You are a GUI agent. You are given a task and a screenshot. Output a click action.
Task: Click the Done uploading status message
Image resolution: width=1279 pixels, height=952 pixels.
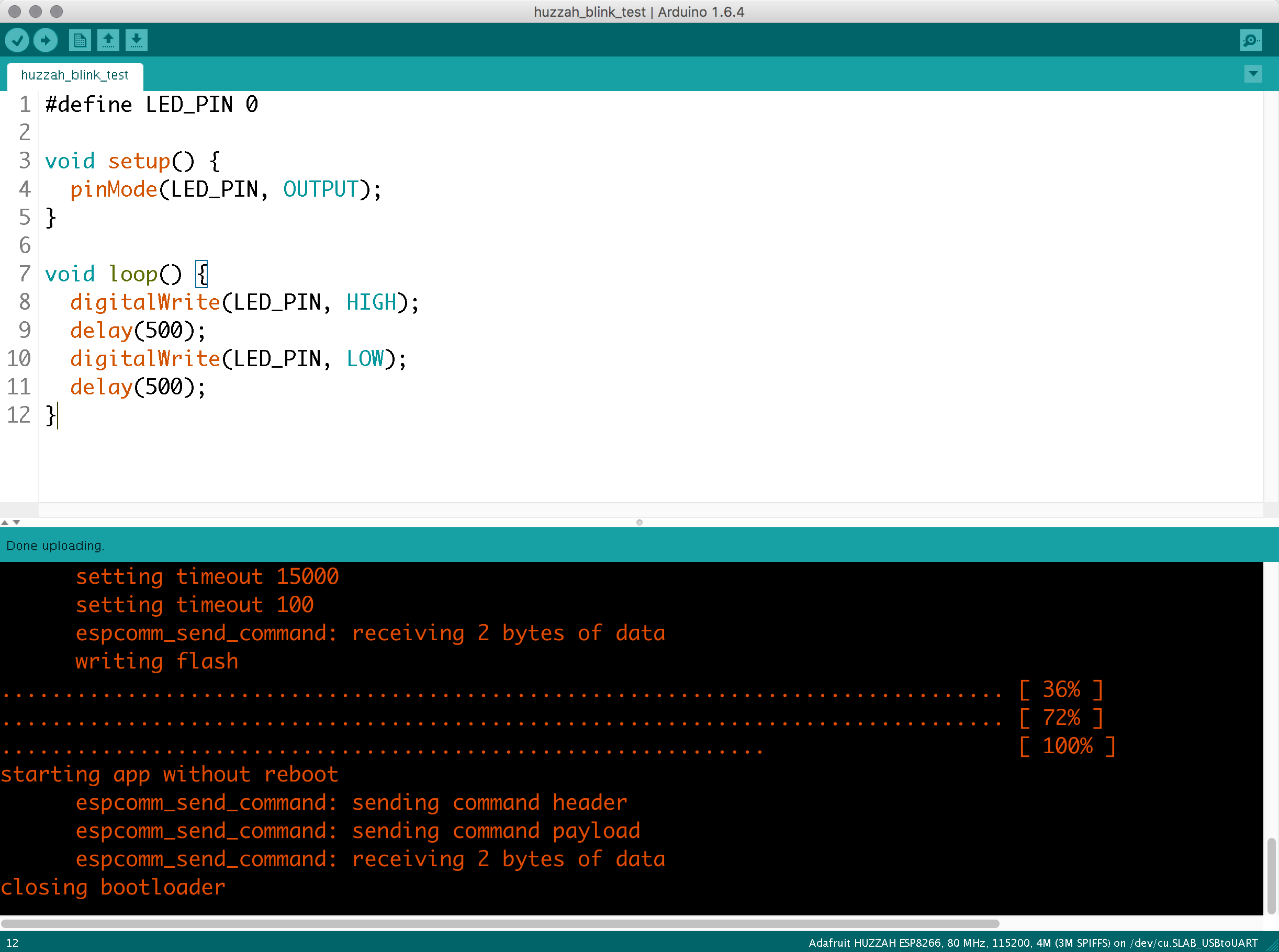tap(55, 546)
